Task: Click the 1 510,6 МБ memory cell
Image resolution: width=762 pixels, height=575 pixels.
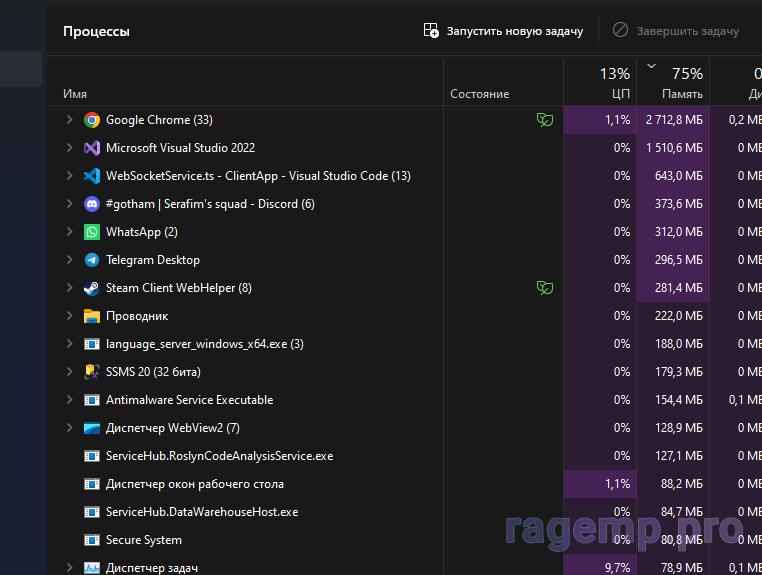Action: [674, 148]
